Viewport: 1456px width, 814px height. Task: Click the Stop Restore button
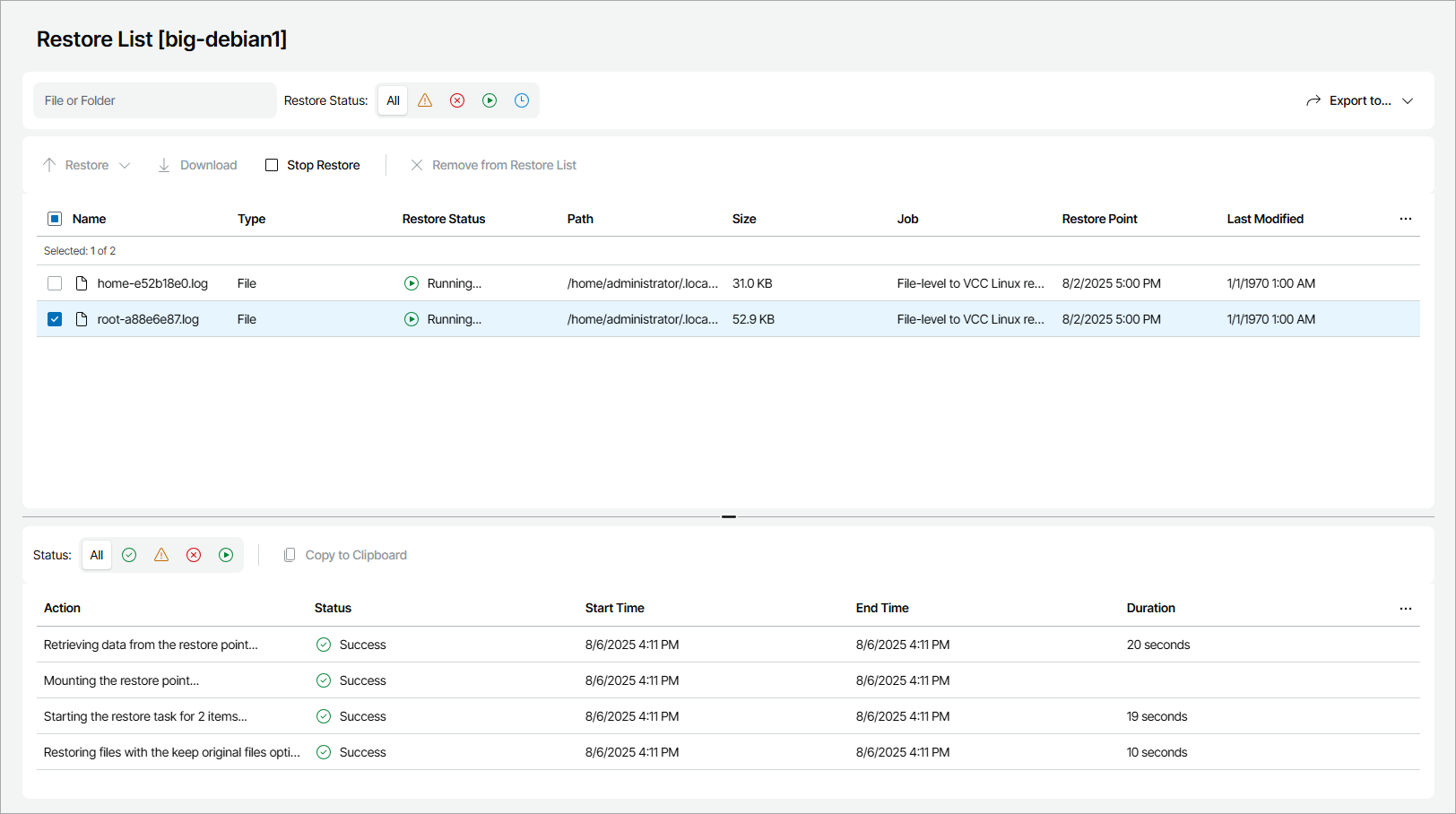(313, 165)
